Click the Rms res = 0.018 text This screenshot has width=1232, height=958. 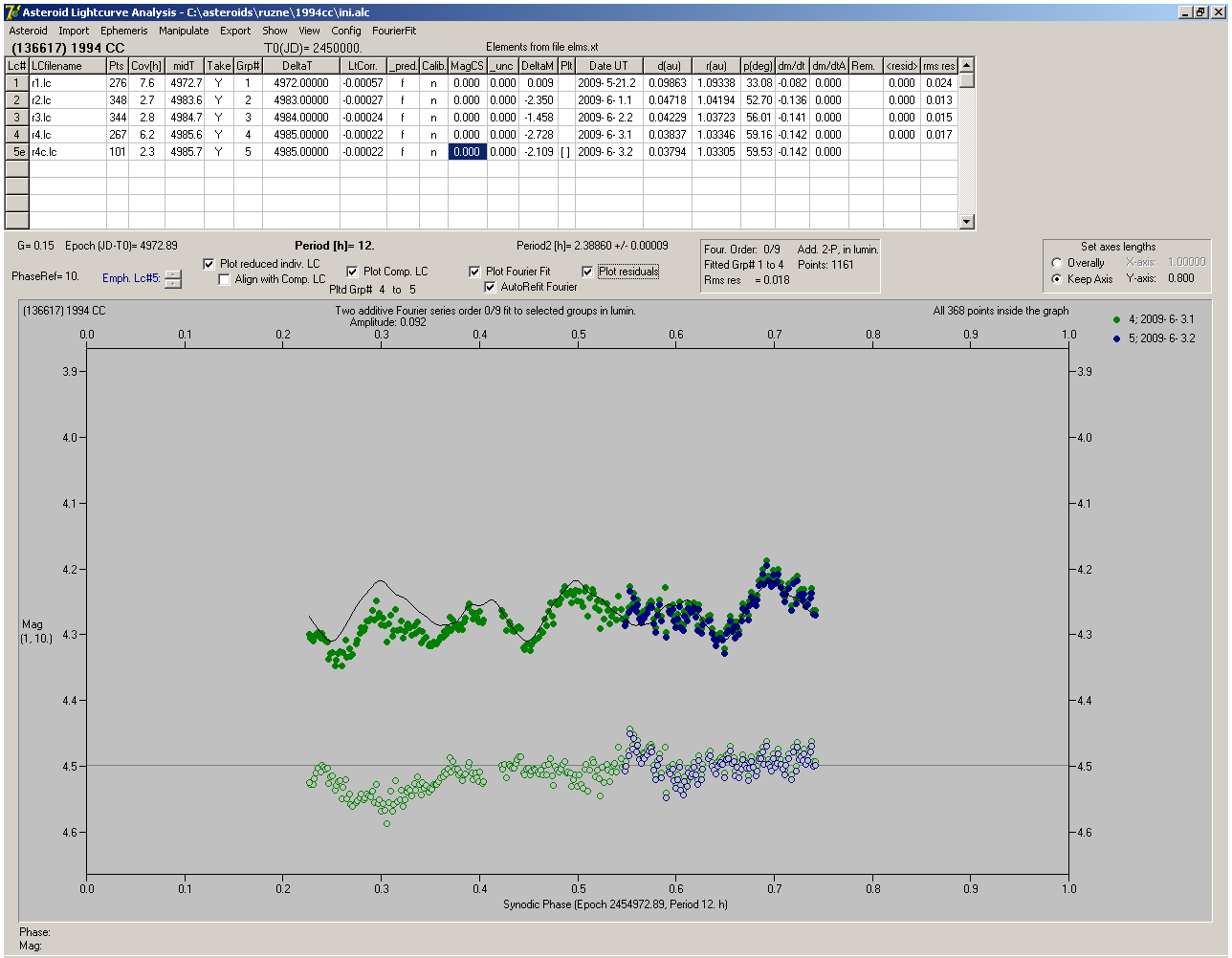(747, 280)
